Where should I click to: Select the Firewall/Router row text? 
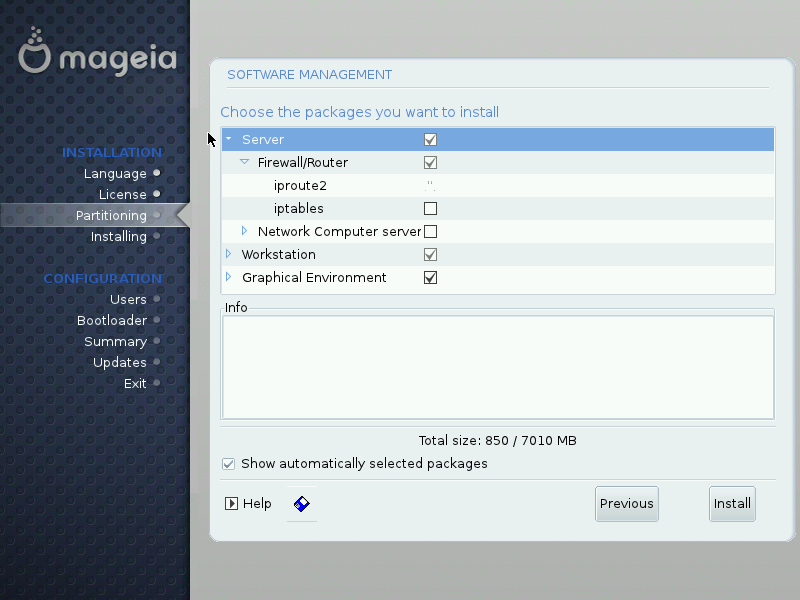pyautogui.click(x=303, y=163)
